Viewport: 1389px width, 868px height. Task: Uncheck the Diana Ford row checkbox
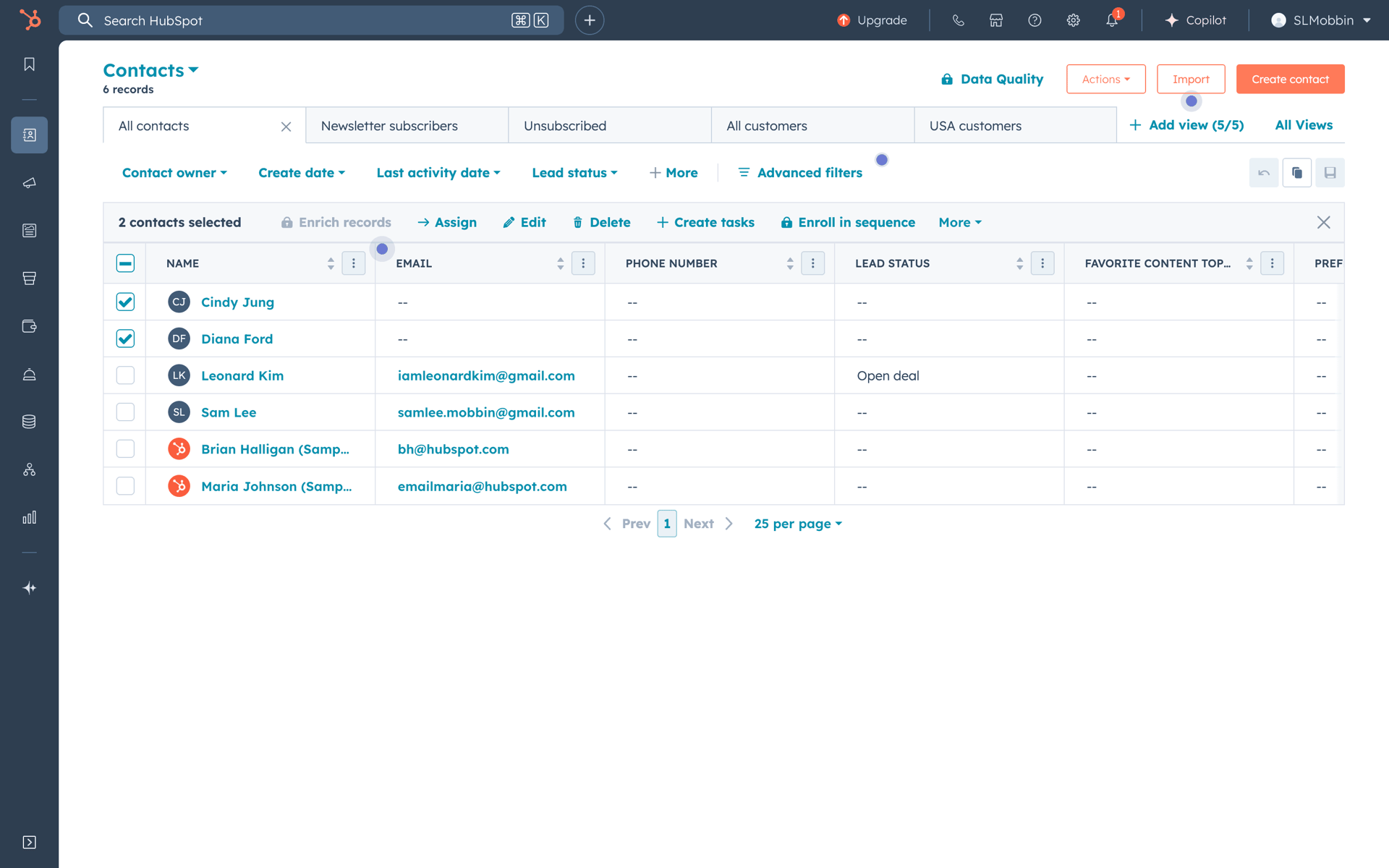coord(125,339)
